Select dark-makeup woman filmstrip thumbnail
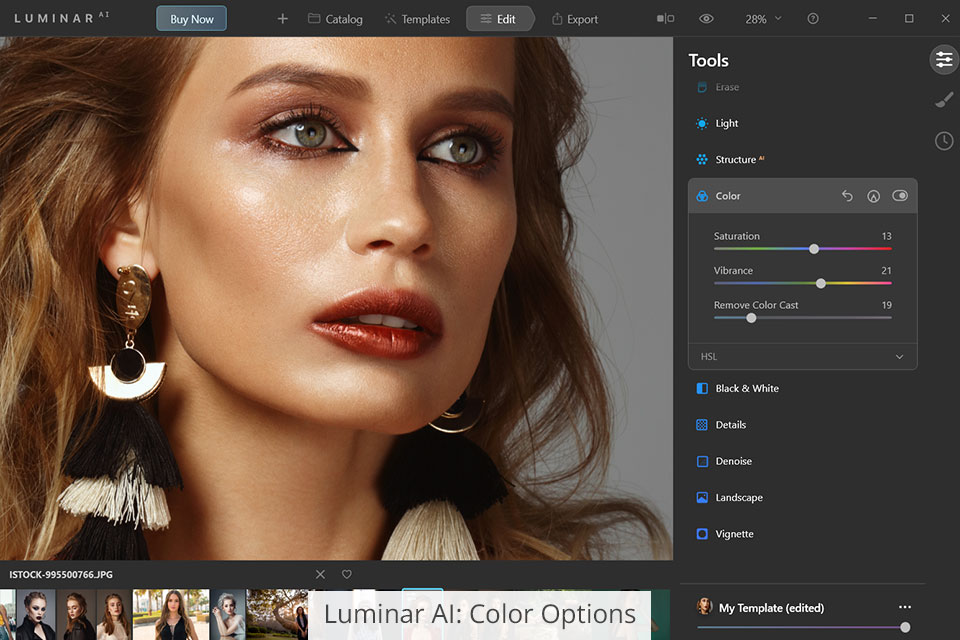The image size is (960, 640). [x=36, y=615]
